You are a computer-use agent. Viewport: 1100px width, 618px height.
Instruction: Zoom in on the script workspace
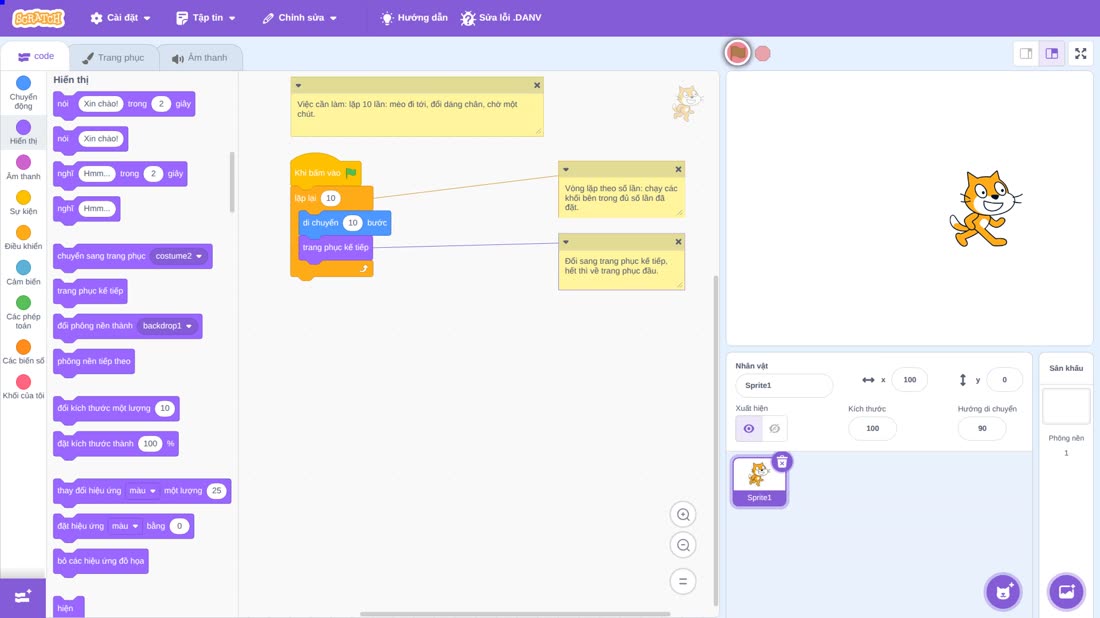[x=683, y=514]
